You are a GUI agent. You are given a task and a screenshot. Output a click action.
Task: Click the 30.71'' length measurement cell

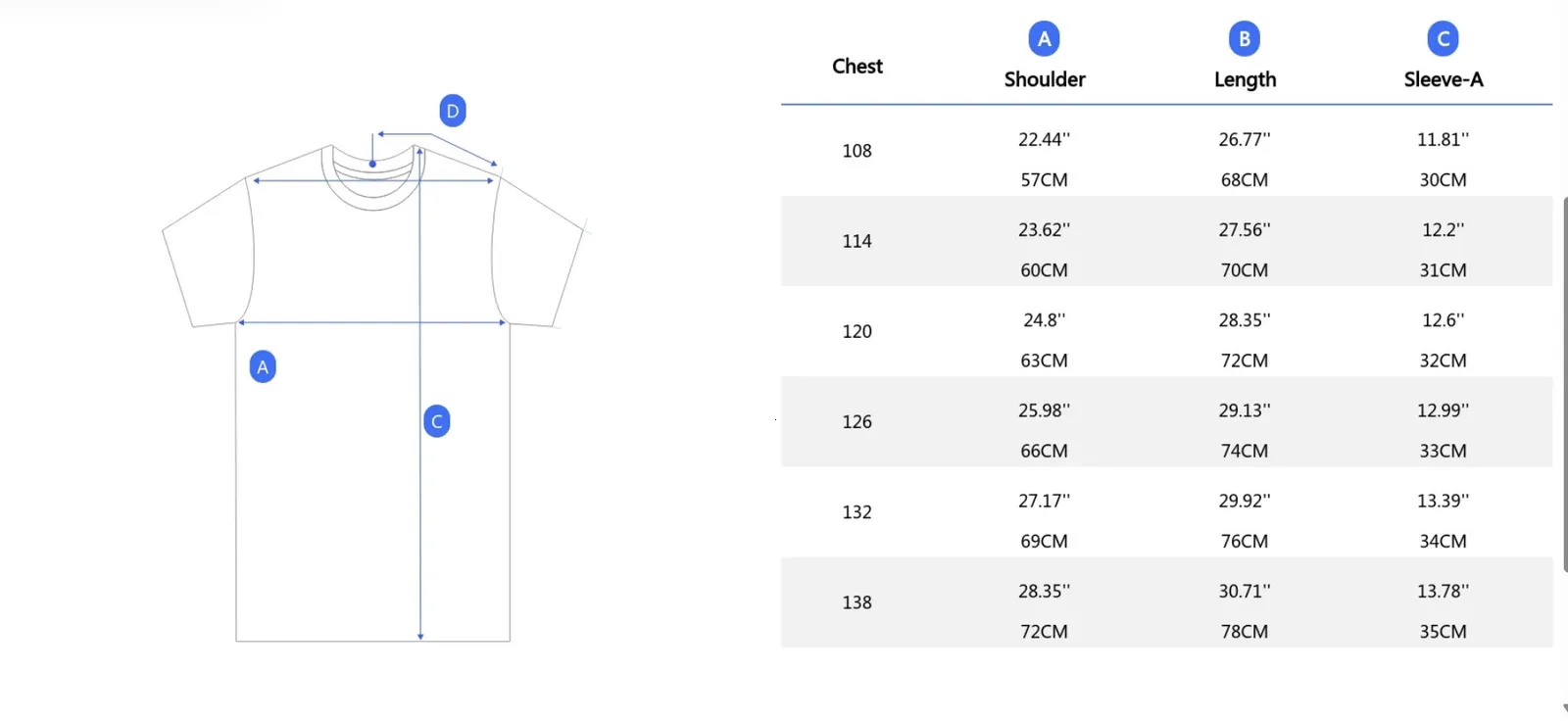1244,592
